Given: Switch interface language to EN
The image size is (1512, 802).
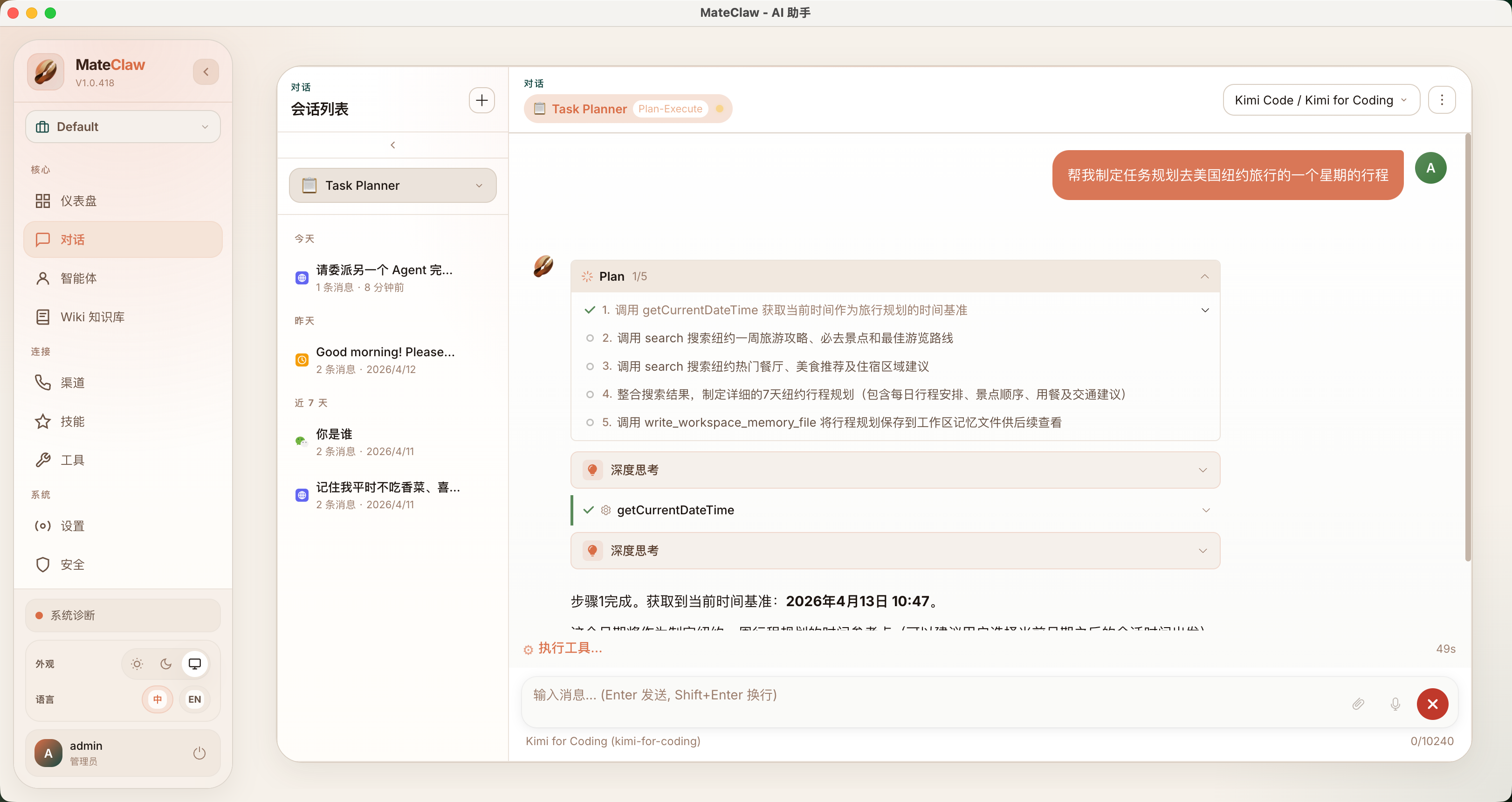Looking at the screenshot, I should coord(194,699).
